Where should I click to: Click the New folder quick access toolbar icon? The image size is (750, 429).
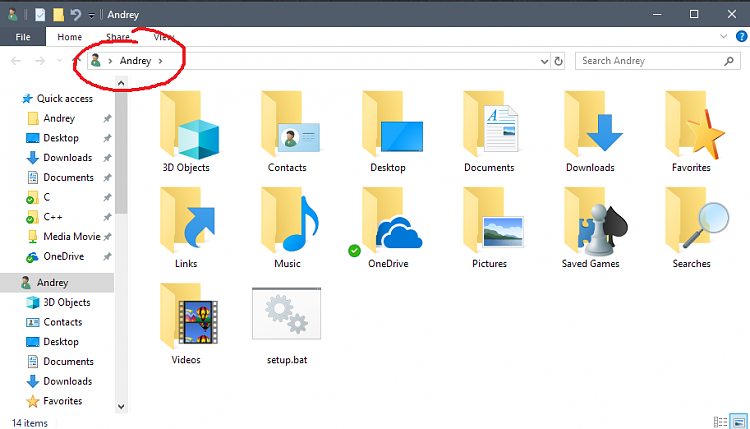coord(58,15)
